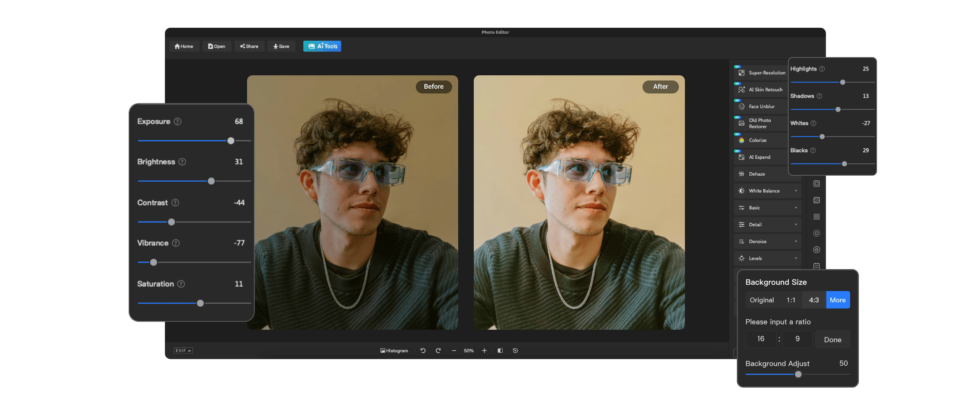
Task: Select the Super-Resolution AI tool
Action: 767,73
